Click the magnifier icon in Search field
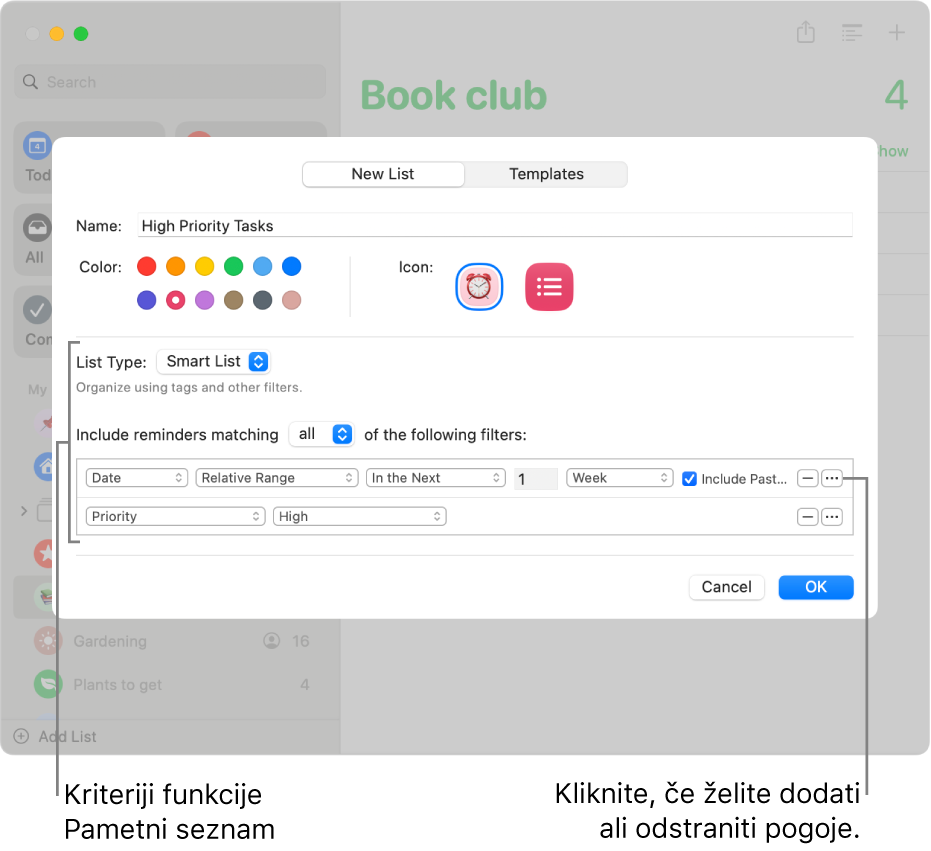931x851 pixels. [30, 81]
